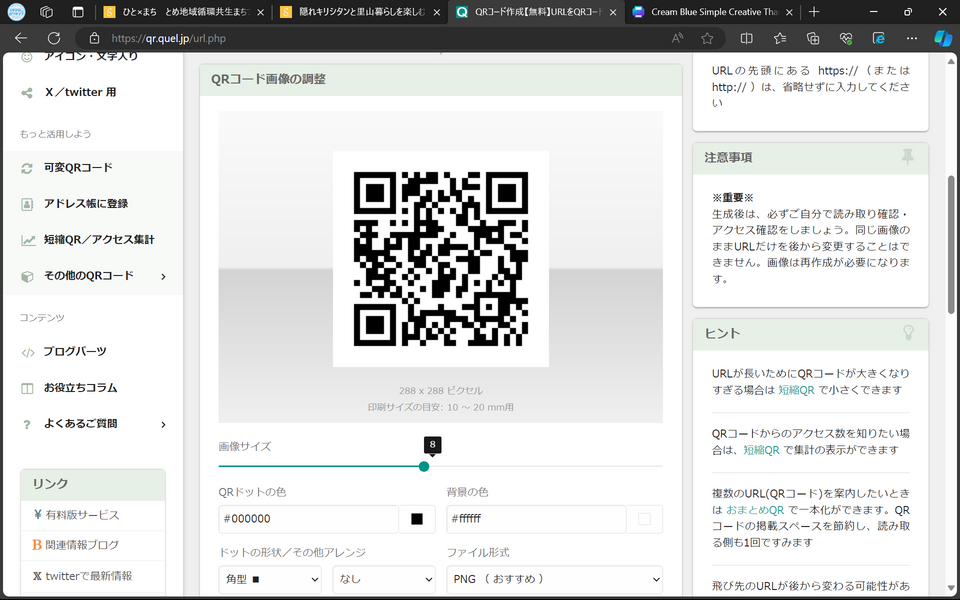Open 可変QRコード from the sidebar
The image size is (960, 600).
pyautogui.click(x=78, y=168)
